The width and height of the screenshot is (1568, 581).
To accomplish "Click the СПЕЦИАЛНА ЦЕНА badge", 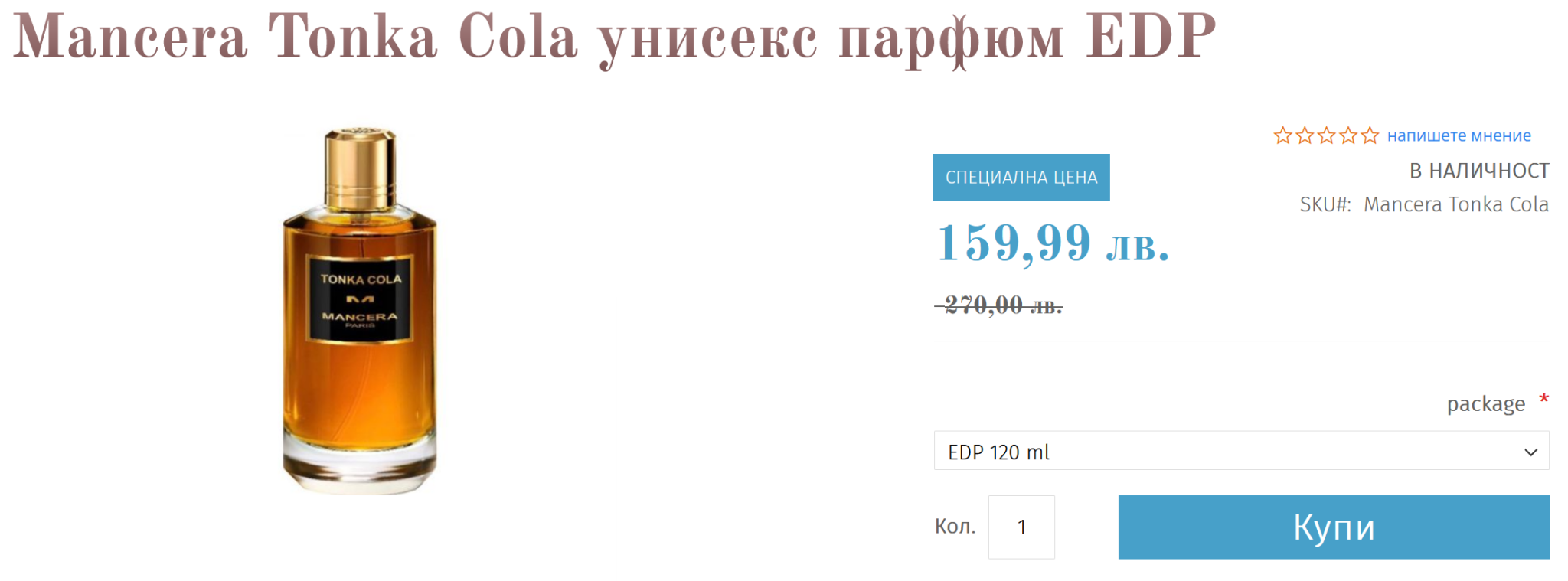I will (1021, 178).
